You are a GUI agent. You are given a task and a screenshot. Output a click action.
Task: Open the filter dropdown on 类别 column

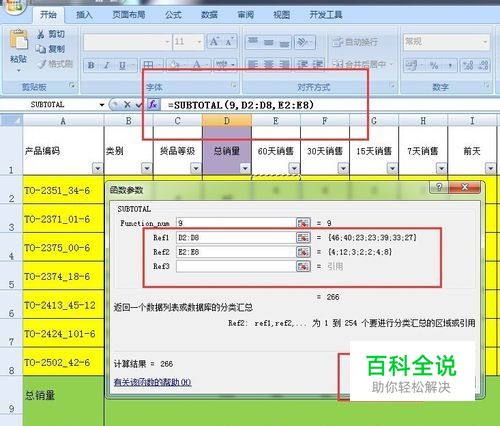(147, 168)
